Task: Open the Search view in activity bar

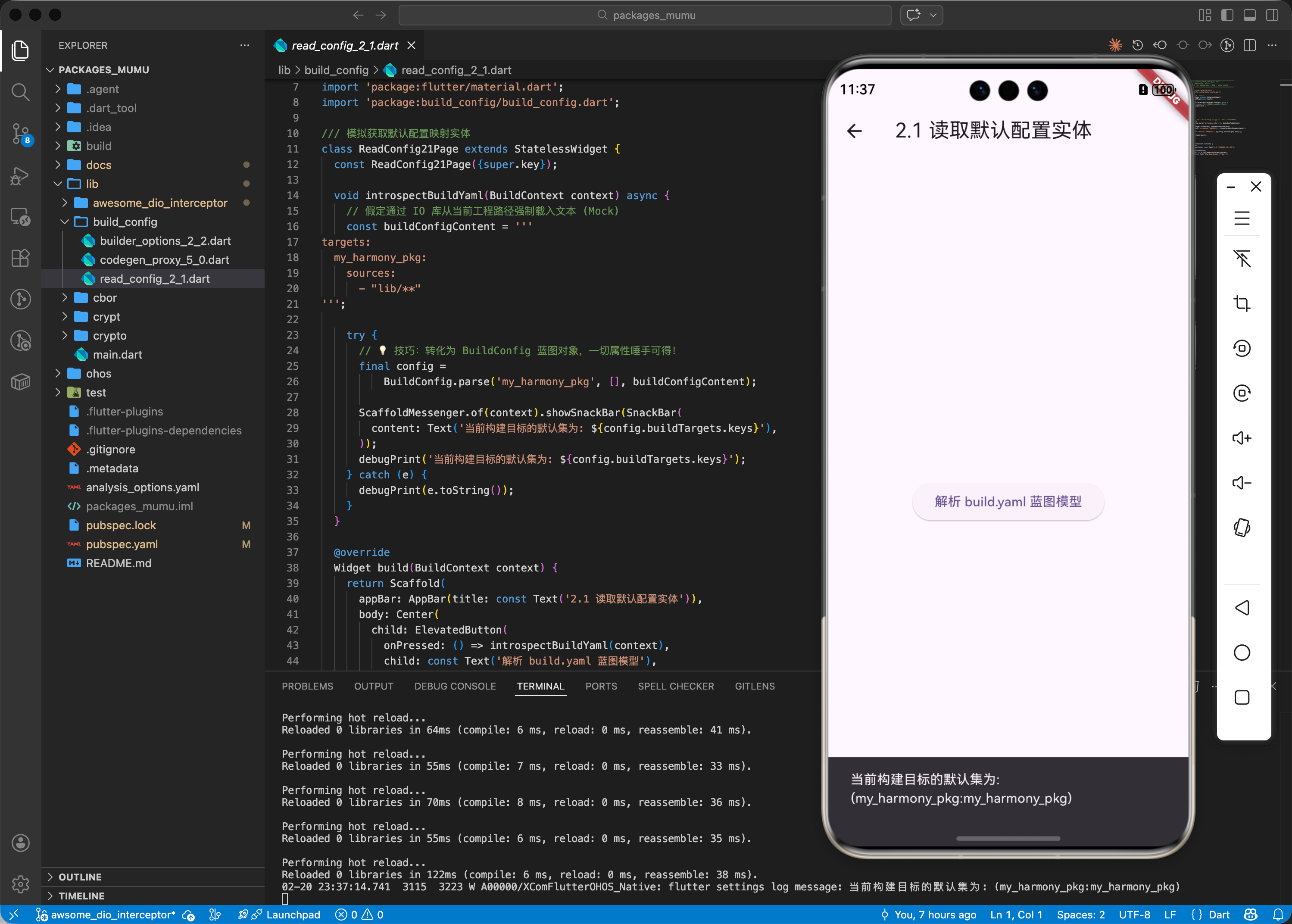Action: point(21,92)
